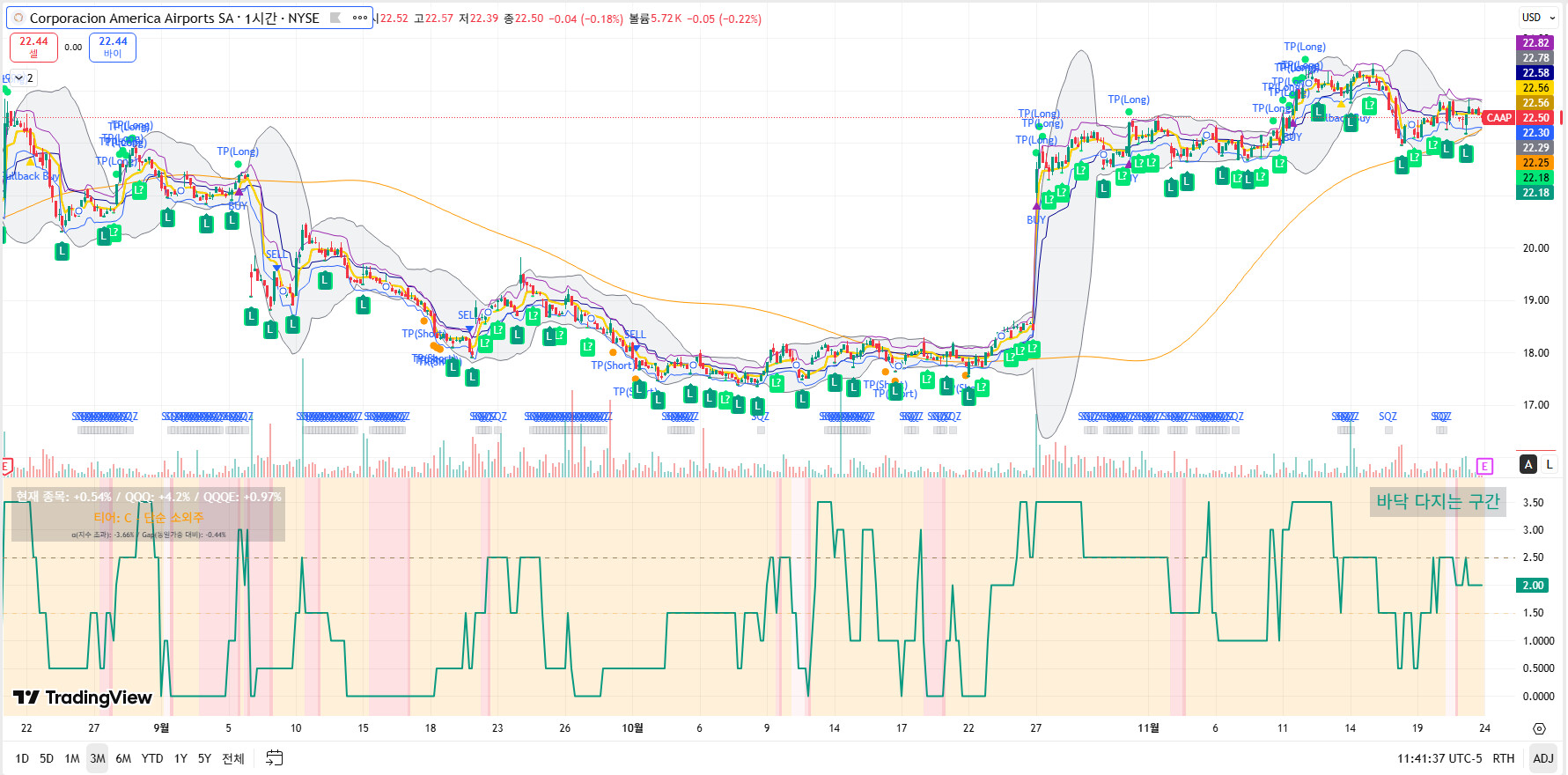Open the RTH session dropdown
Viewport: 1568px width, 775px height.
[1504, 758]
